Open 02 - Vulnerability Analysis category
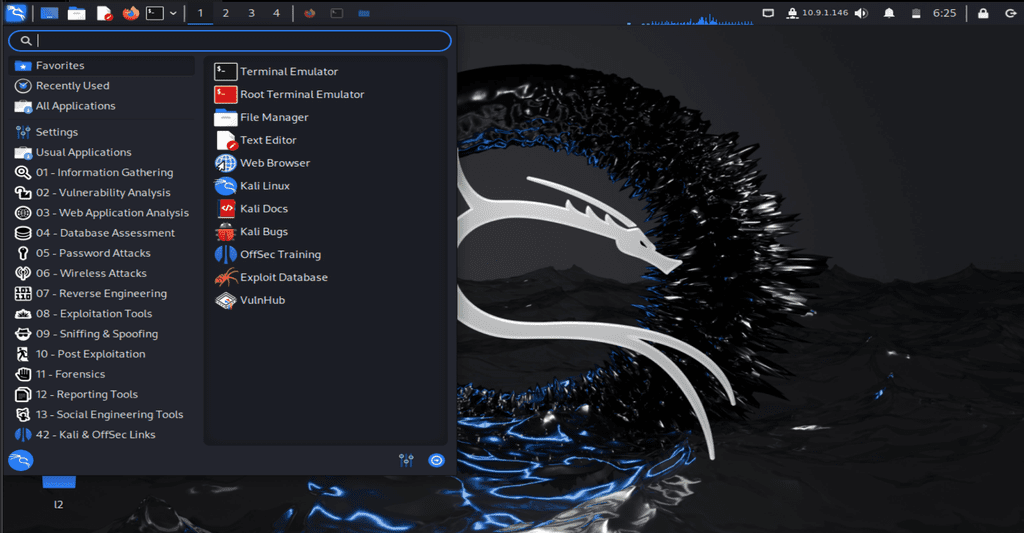This screenshot has height=533, width=1024. (103, 193)
